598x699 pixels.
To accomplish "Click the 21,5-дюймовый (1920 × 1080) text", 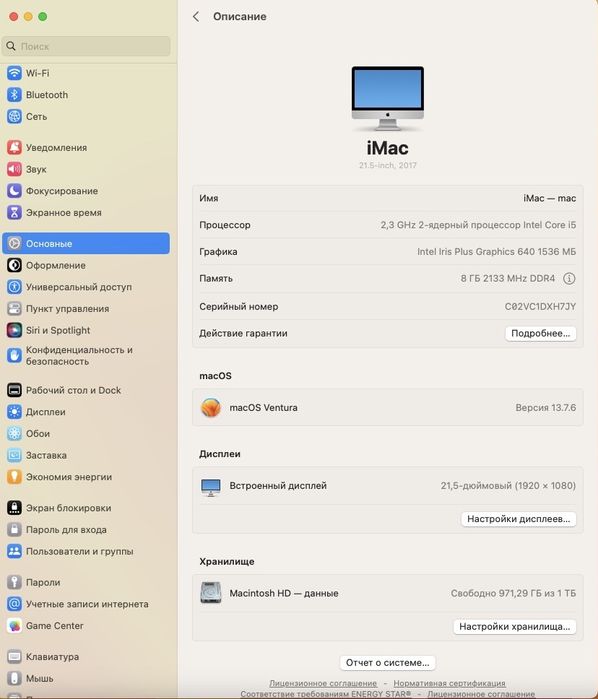I will (508, 485).
